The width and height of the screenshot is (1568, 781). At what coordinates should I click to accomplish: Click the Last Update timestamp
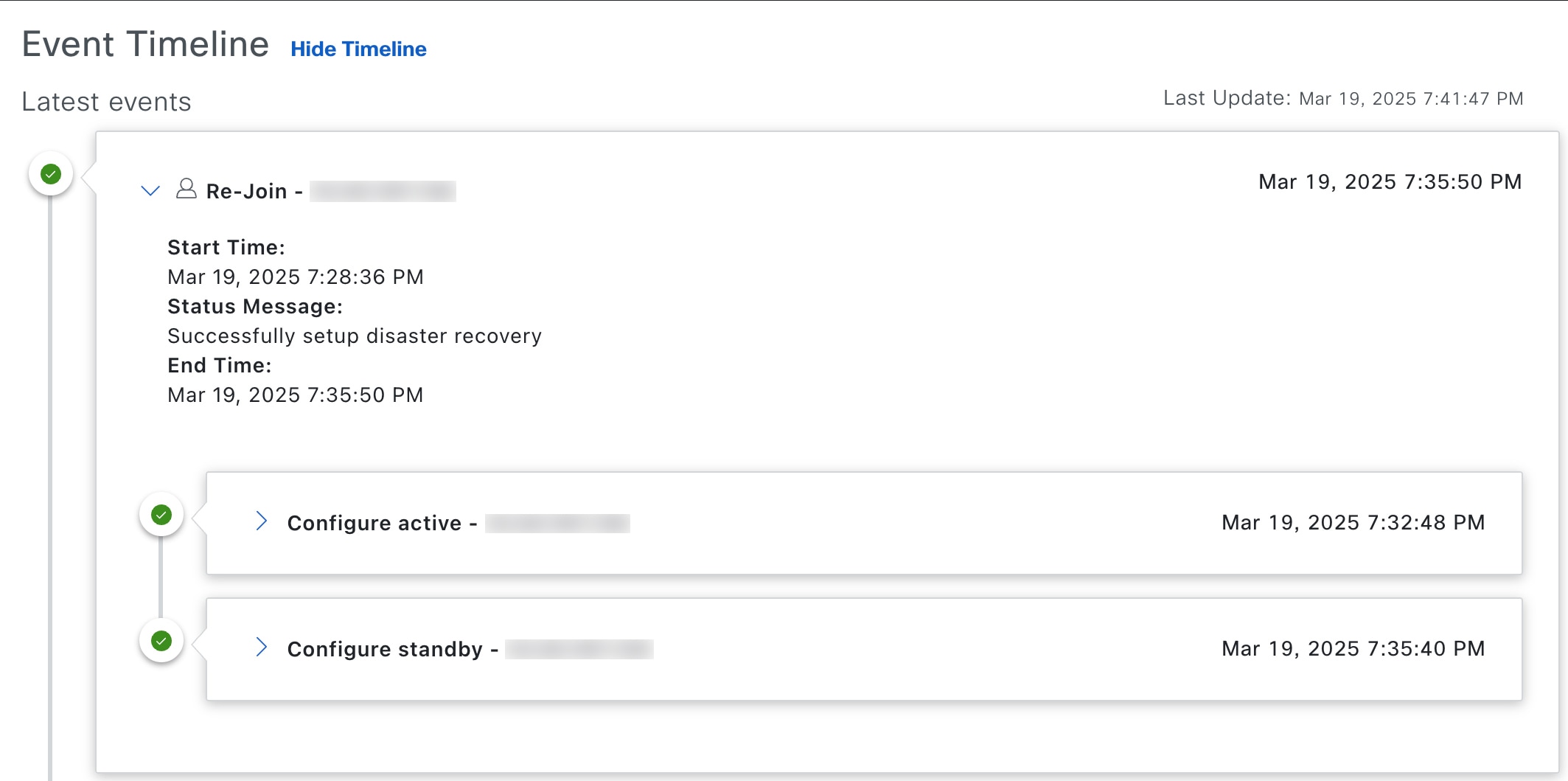click(1410, 99)
